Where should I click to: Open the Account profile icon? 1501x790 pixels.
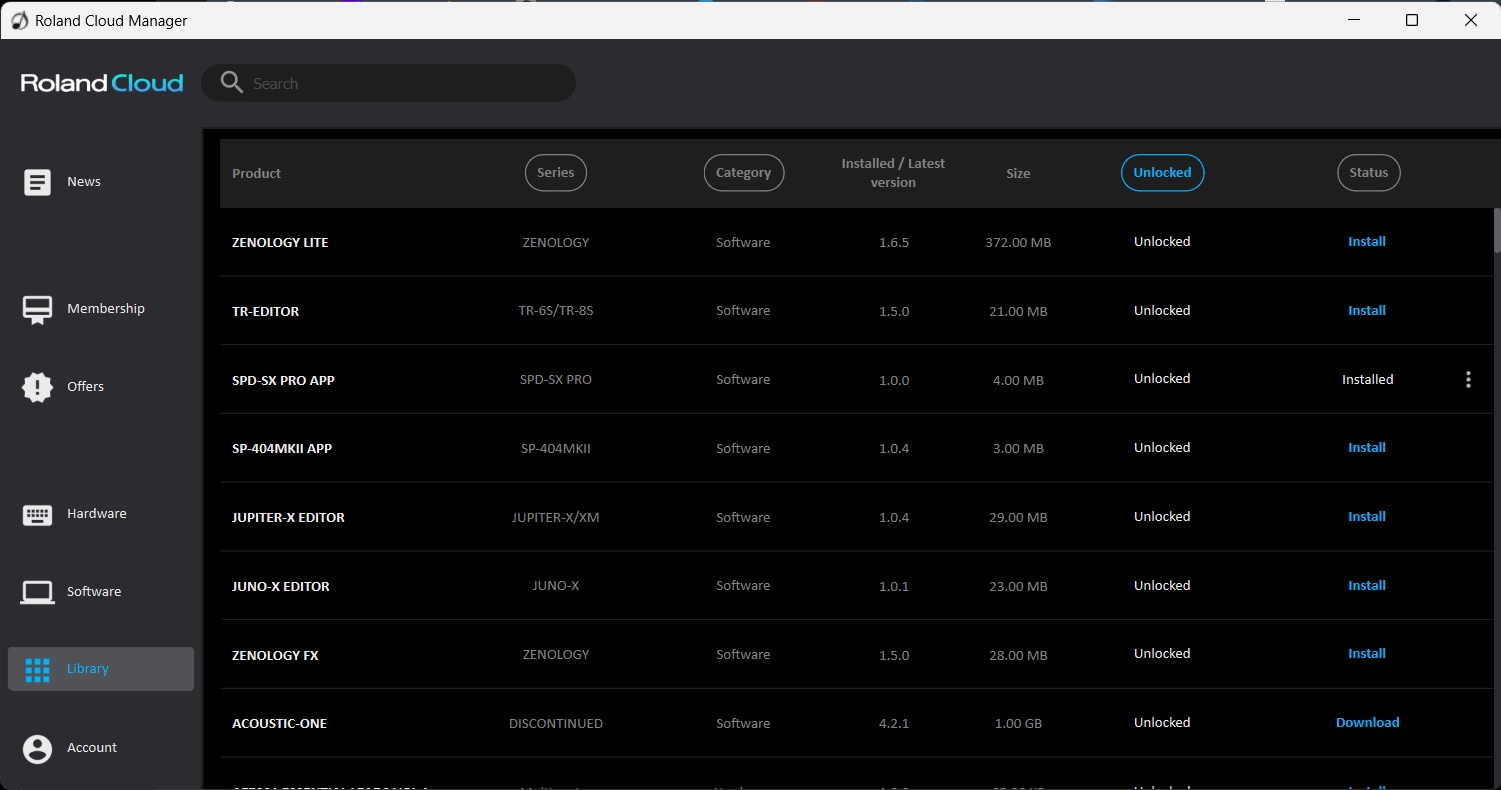click(x=37, y=748)
